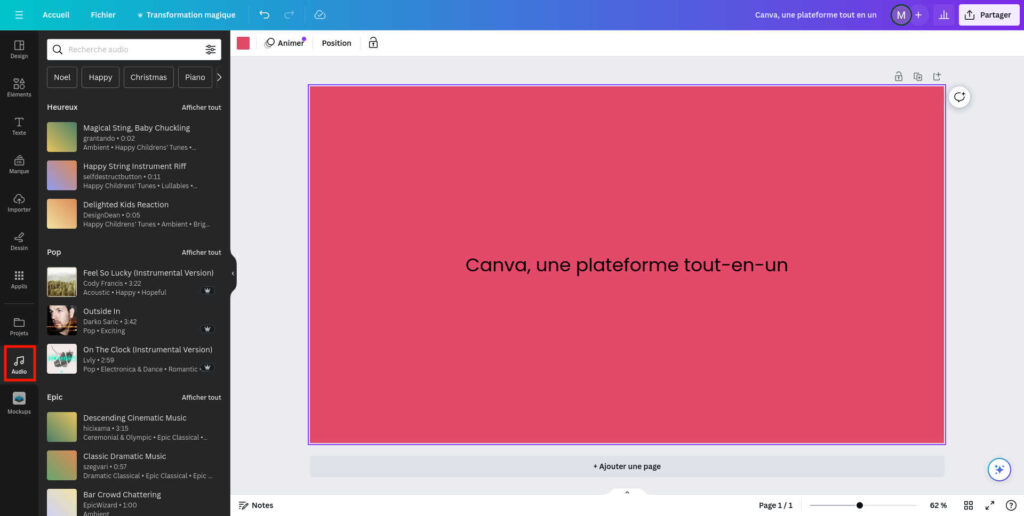Click the Partager button
The image size is (1024, 516).
click(x=989, y=14)
